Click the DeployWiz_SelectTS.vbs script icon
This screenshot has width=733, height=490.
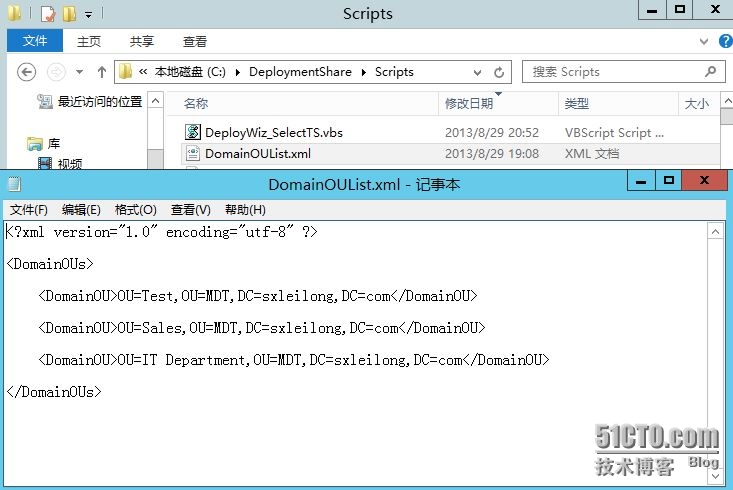[193, 132]
